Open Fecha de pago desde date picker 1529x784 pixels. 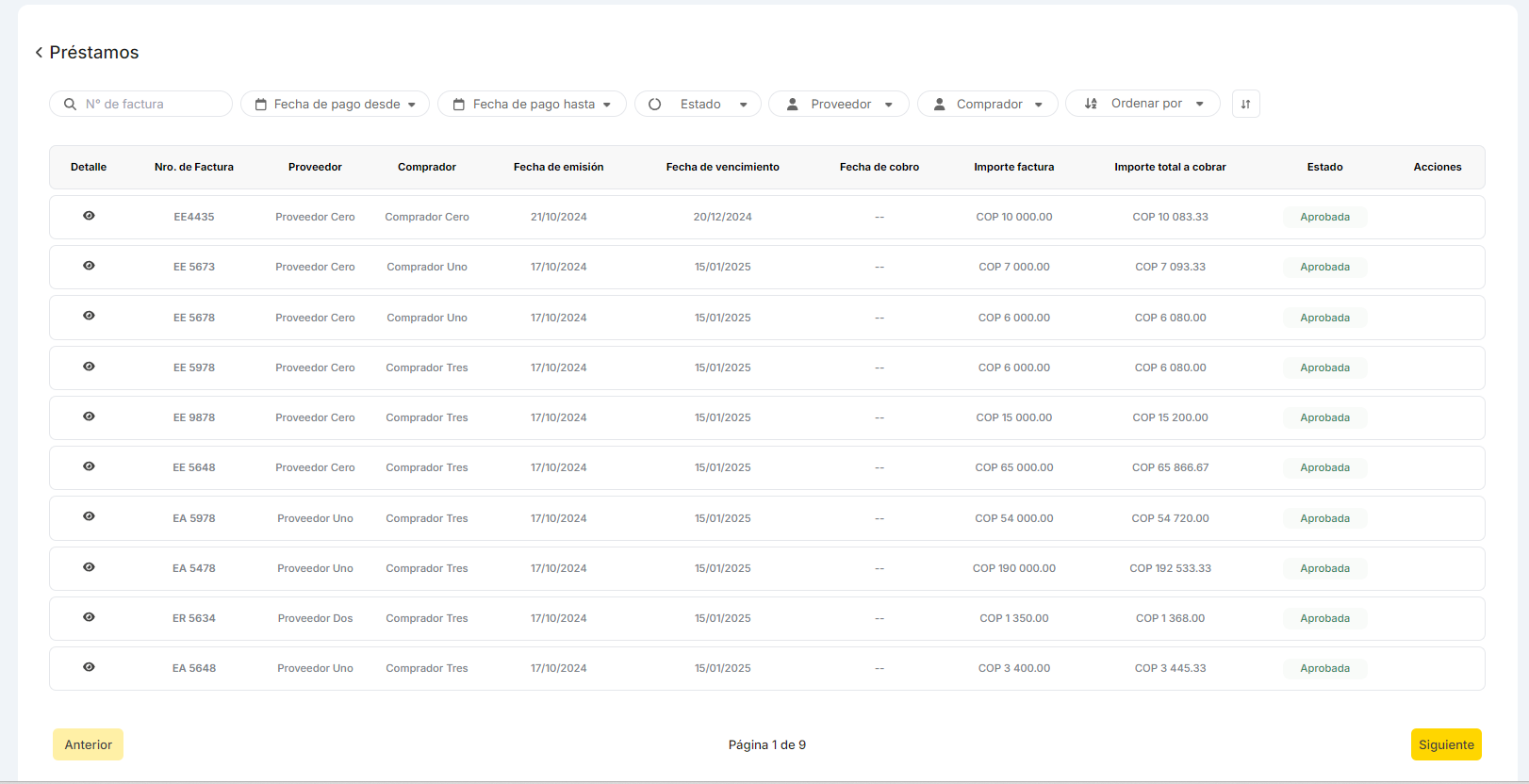pos(335,104)
